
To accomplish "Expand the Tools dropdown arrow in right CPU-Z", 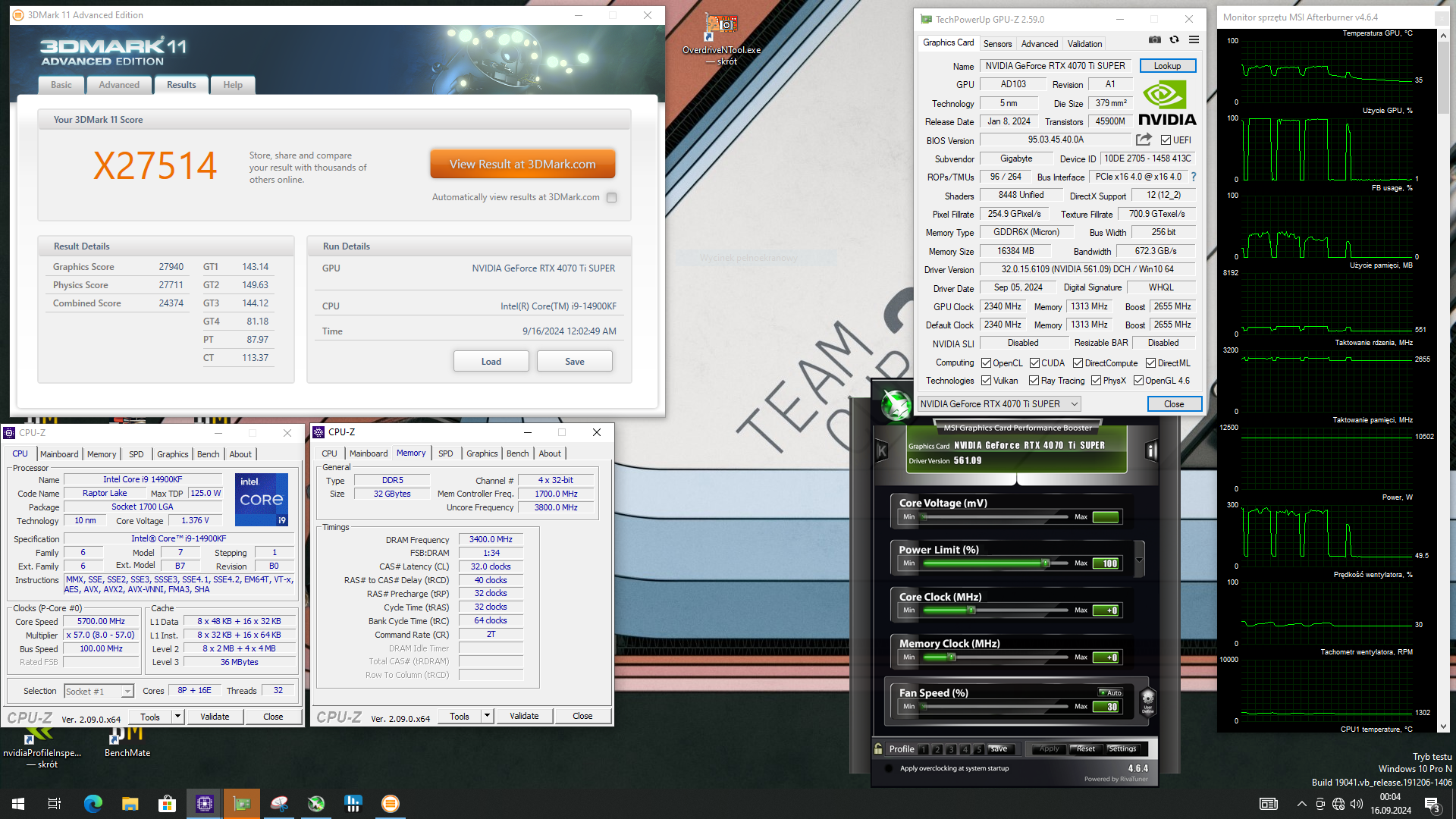I will tap(487, 716).
